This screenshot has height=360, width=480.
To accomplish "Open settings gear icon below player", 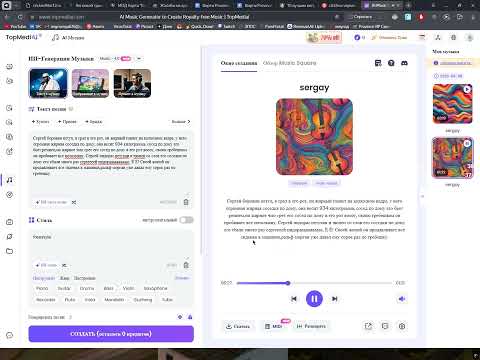I will click(x=402, y=326).
